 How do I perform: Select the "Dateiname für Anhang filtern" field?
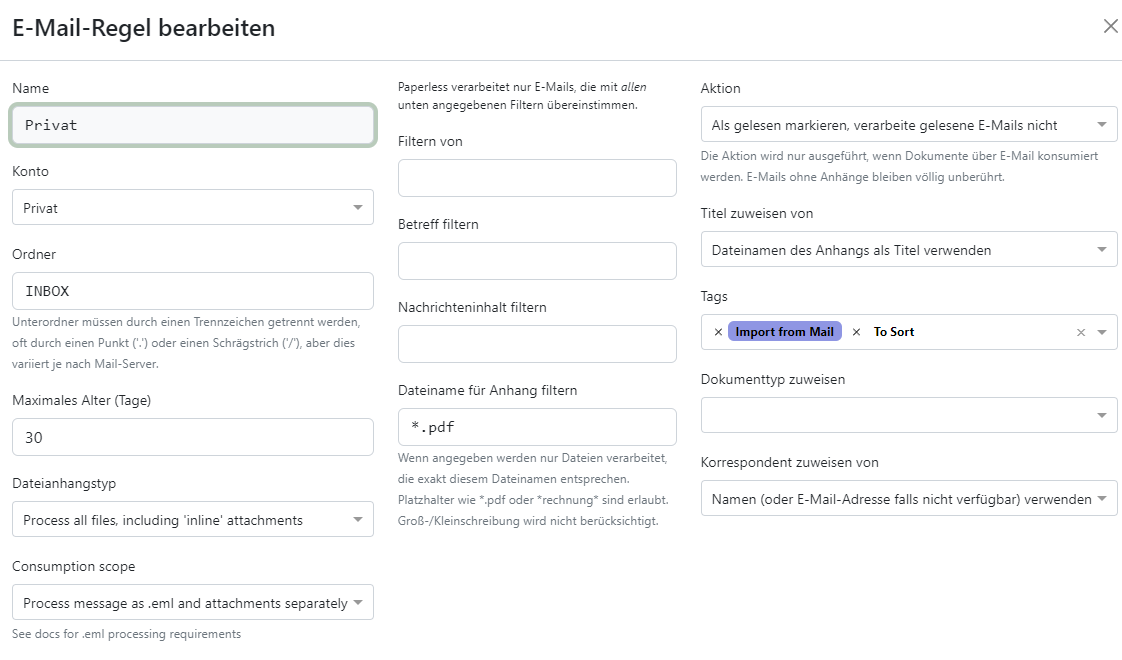[x=537, y=426]
